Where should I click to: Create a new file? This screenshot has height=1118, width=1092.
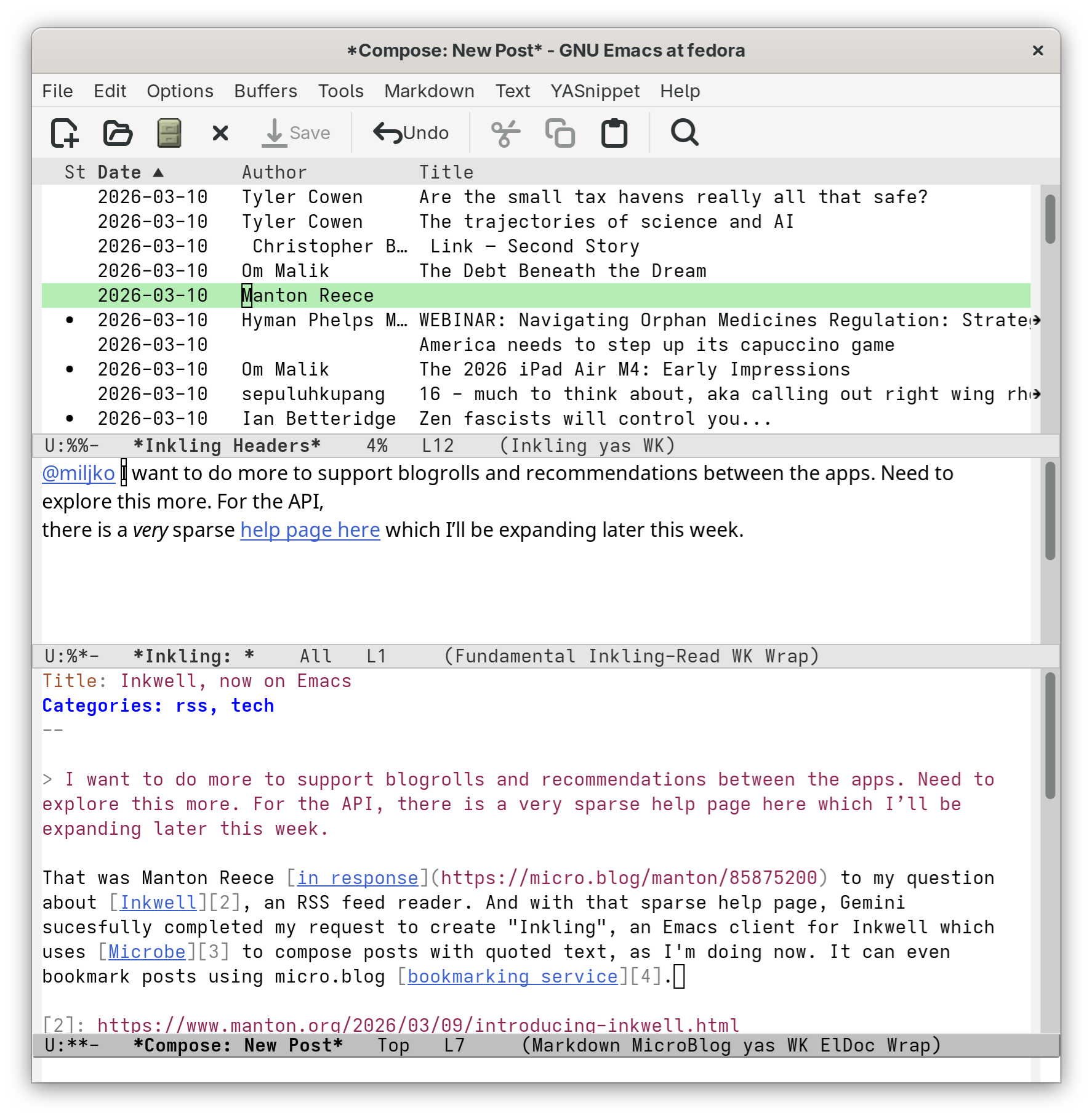[65, 132]
